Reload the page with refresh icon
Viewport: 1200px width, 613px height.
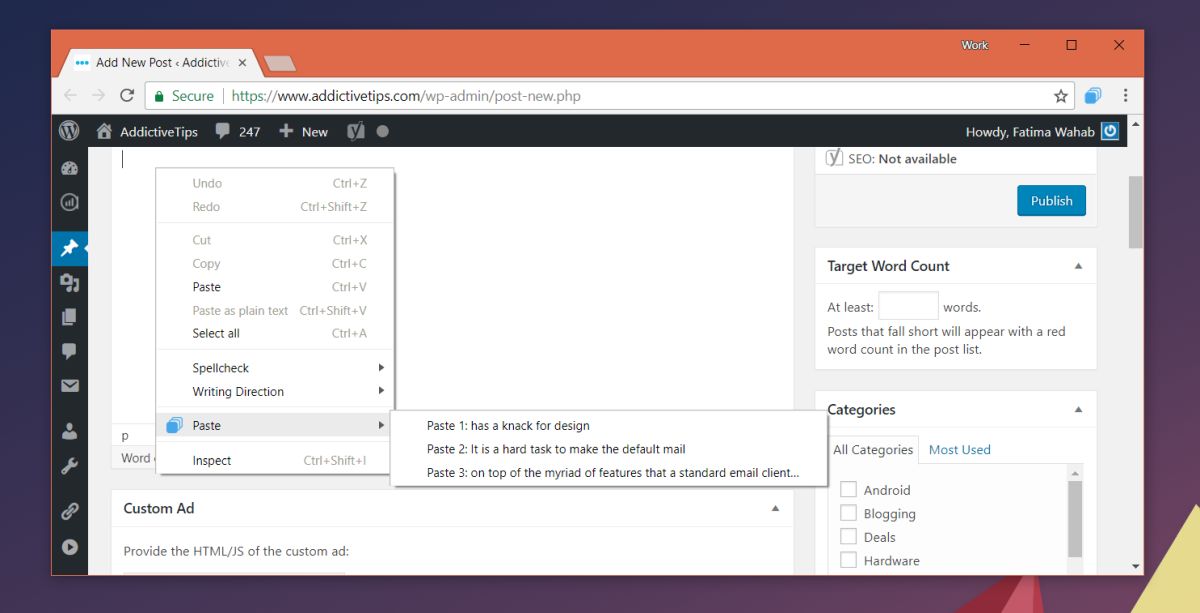point(127,96)
